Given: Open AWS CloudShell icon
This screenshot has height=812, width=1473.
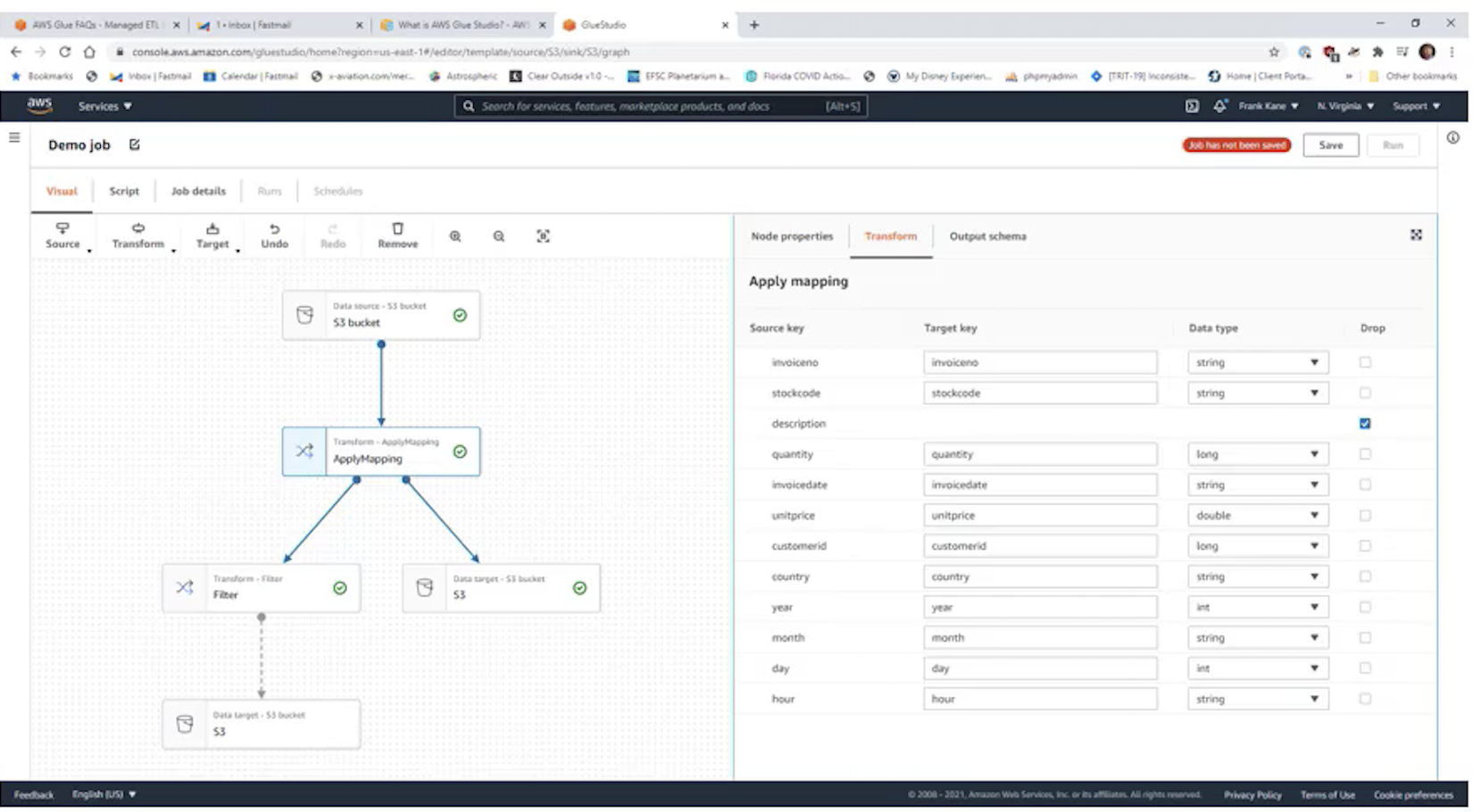Looking at the screenshot, I should (1192, 106).
